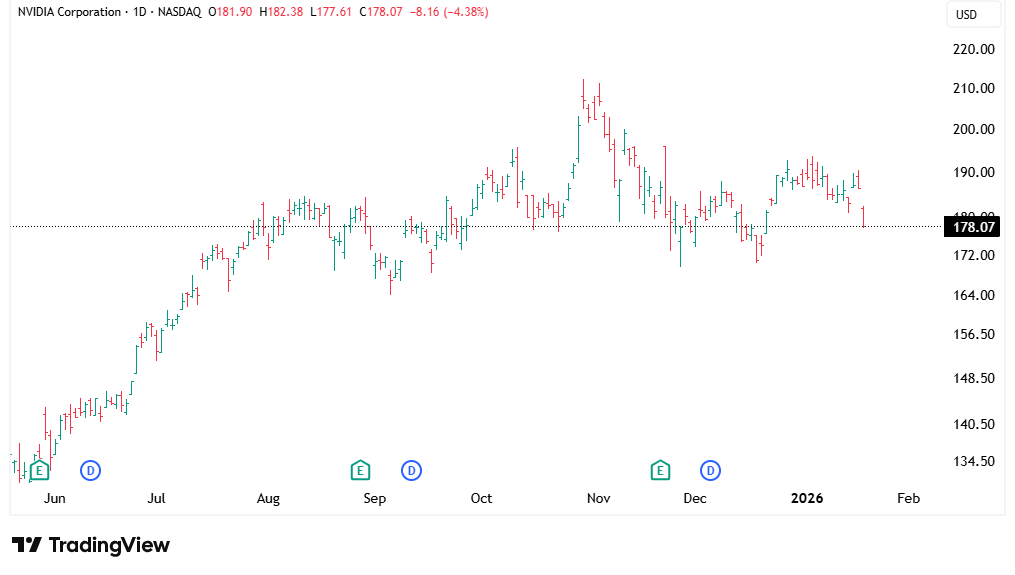Screen dimensions: 1015x575
Task: Click the 178.07 current price label
Action: 973,227
